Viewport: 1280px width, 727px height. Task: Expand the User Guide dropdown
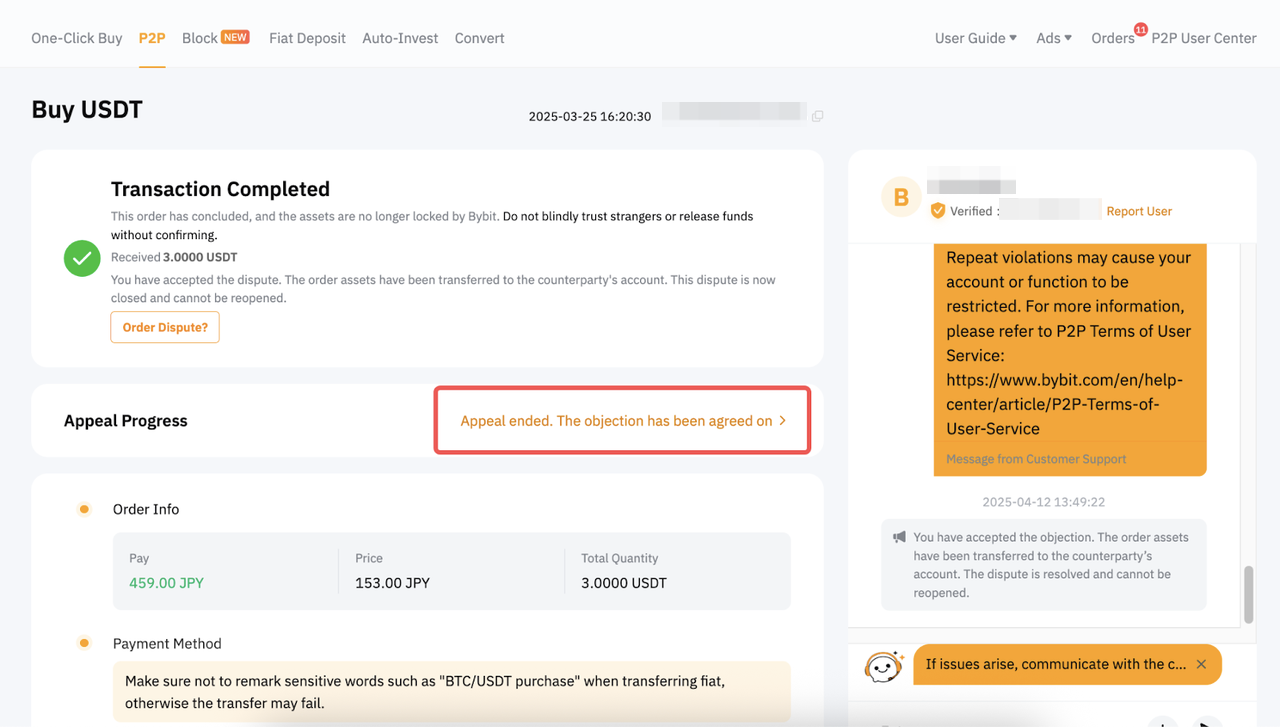(975, 38)
